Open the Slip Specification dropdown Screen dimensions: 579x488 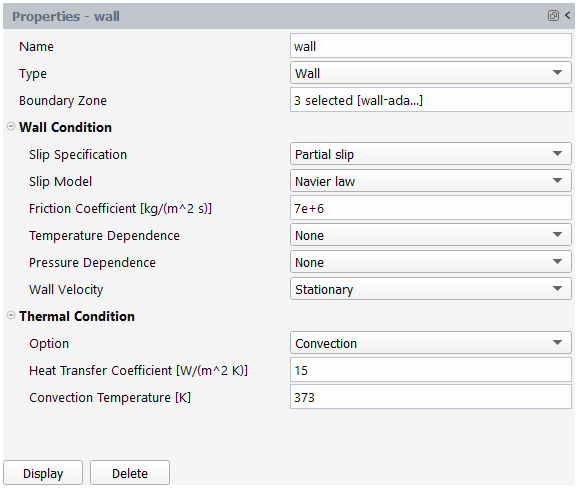[431, 154]
